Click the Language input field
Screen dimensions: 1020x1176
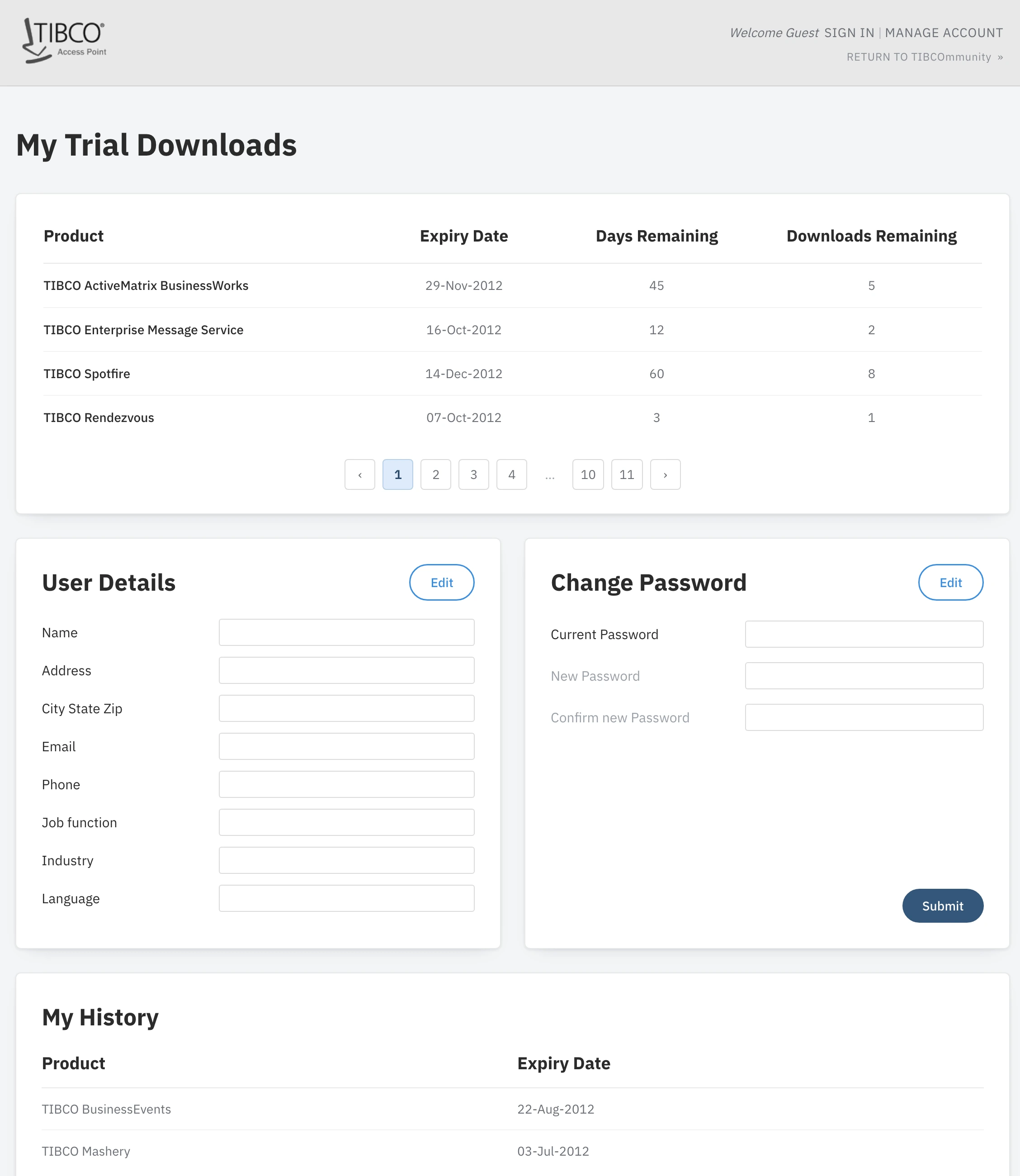[347, 898]
